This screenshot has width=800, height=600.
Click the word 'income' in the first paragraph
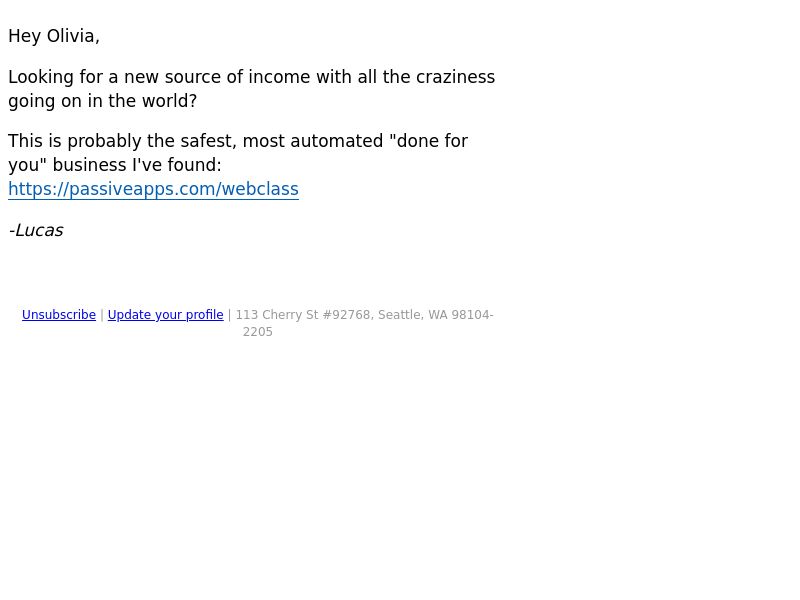[x=279, y=77]
